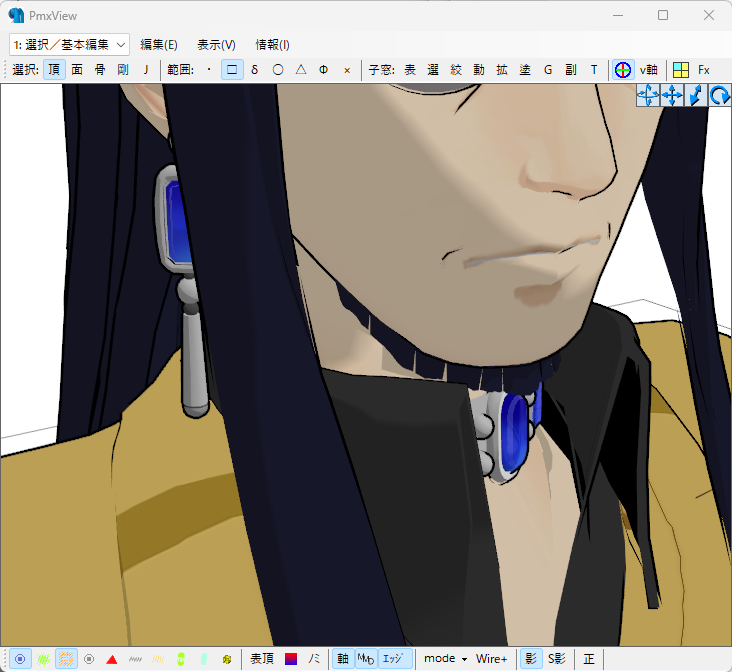The height and width of the screenshot is (672, 732).
Task: Open the 編集(E) menu
Action: point(159,44)
